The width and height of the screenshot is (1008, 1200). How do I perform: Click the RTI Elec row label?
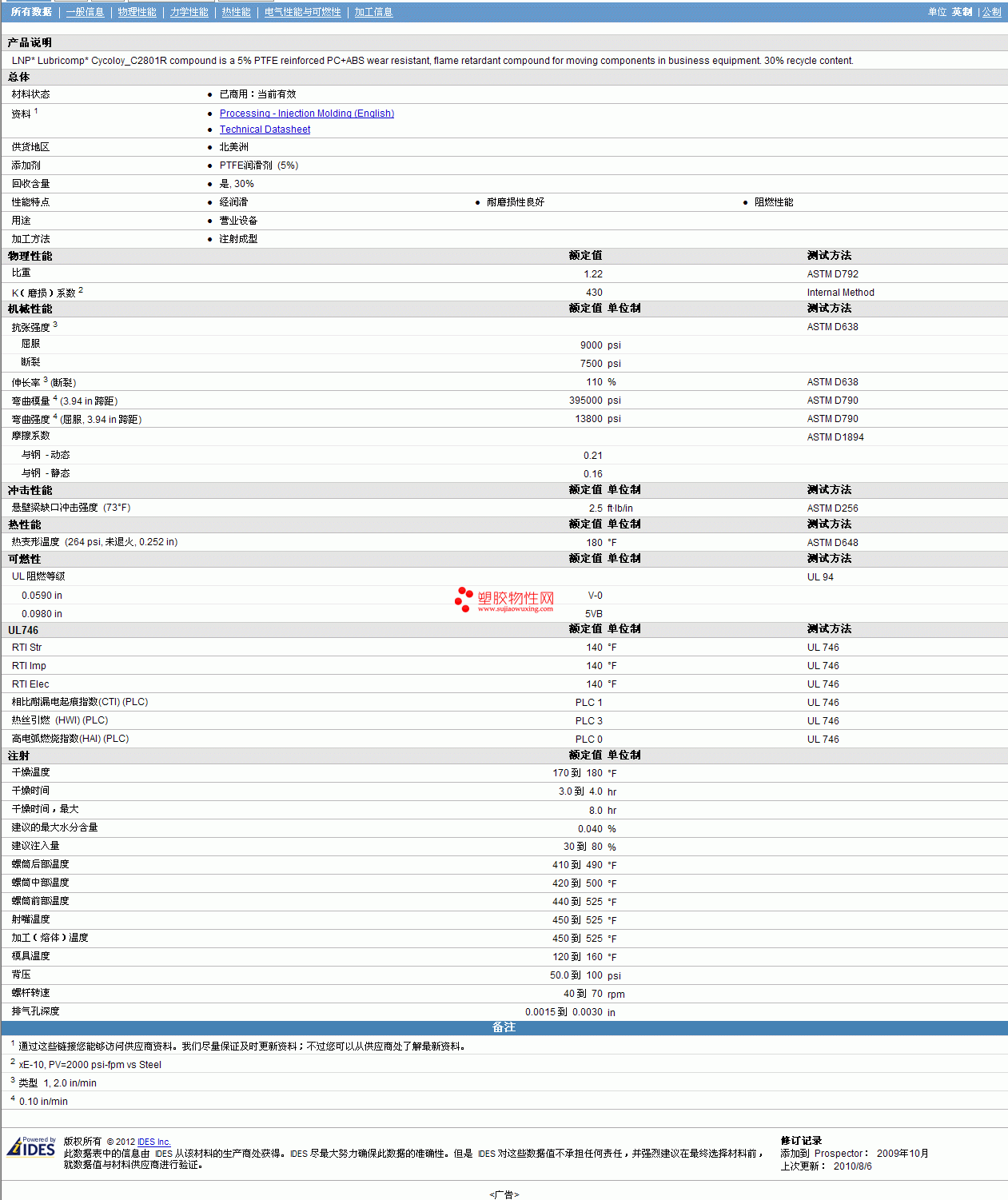(x=30, y=684)
